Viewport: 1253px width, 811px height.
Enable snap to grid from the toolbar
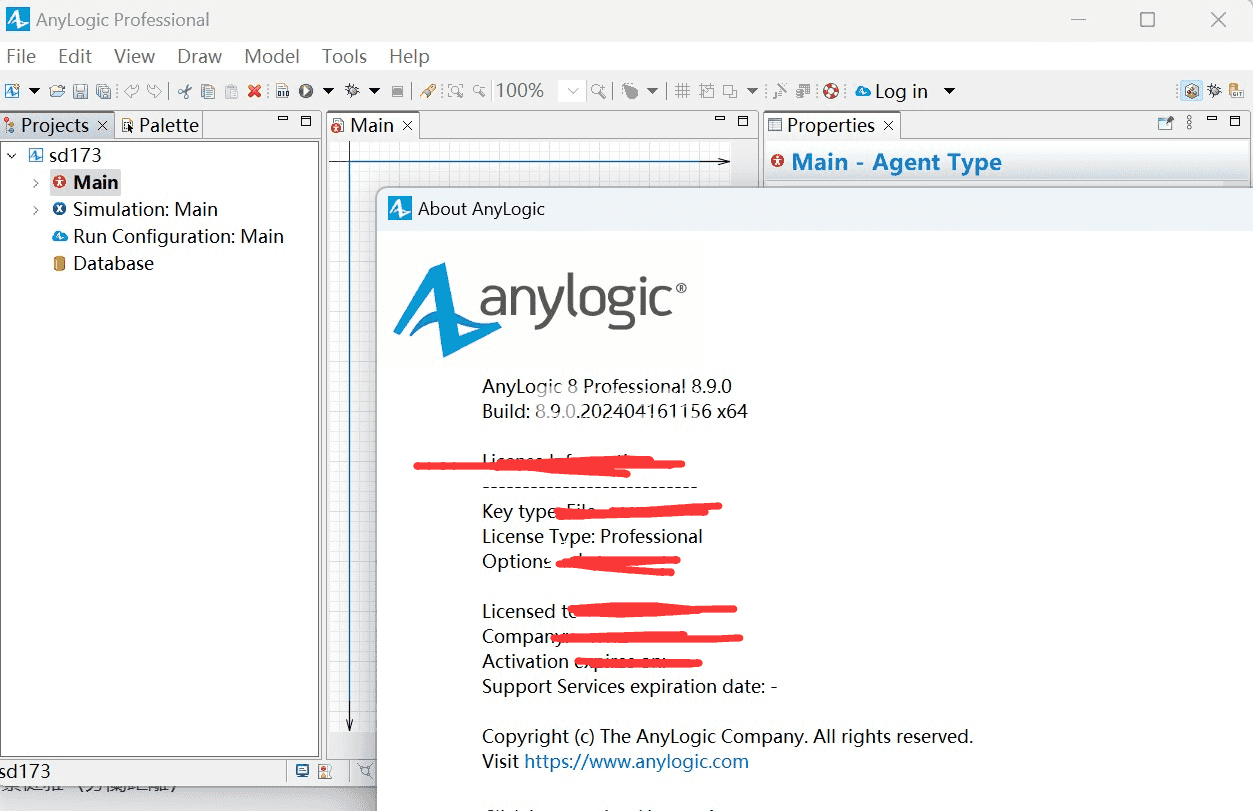click(x=707, y=90)
